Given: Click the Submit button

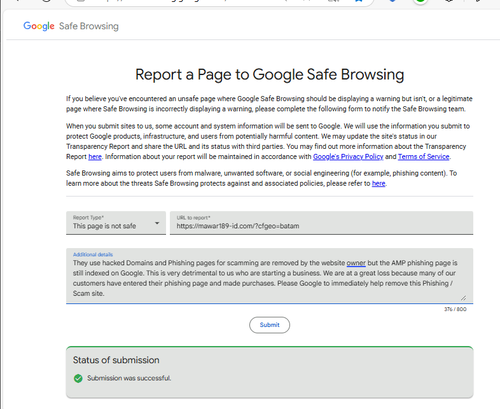Looking at the screenshot, I should [269, 325].
